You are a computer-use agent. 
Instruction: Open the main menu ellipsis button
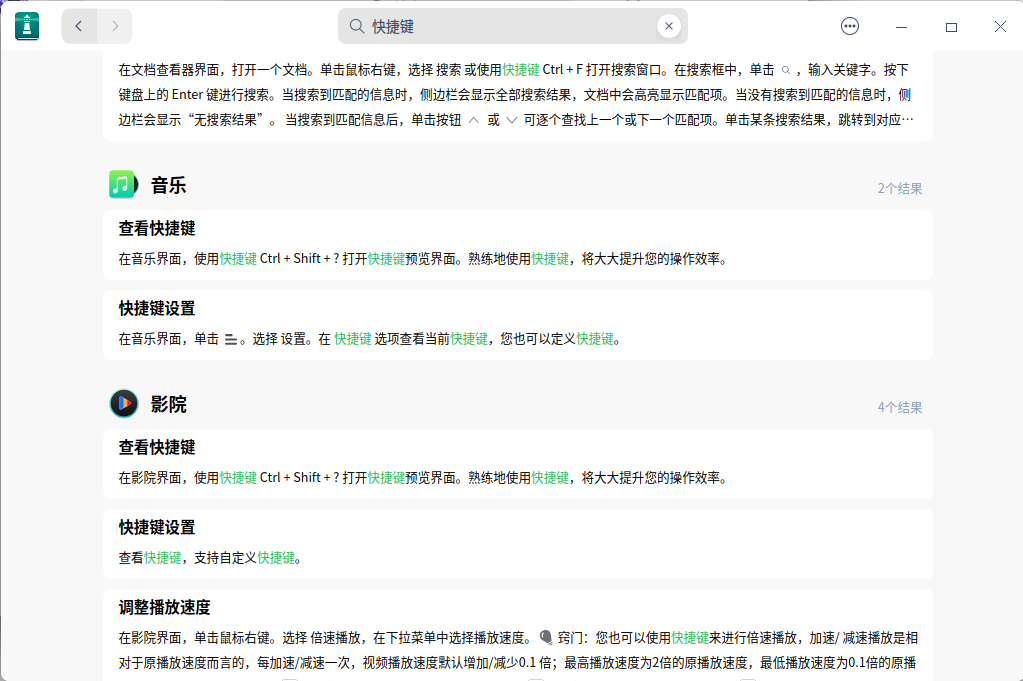[x=849, y=26]
